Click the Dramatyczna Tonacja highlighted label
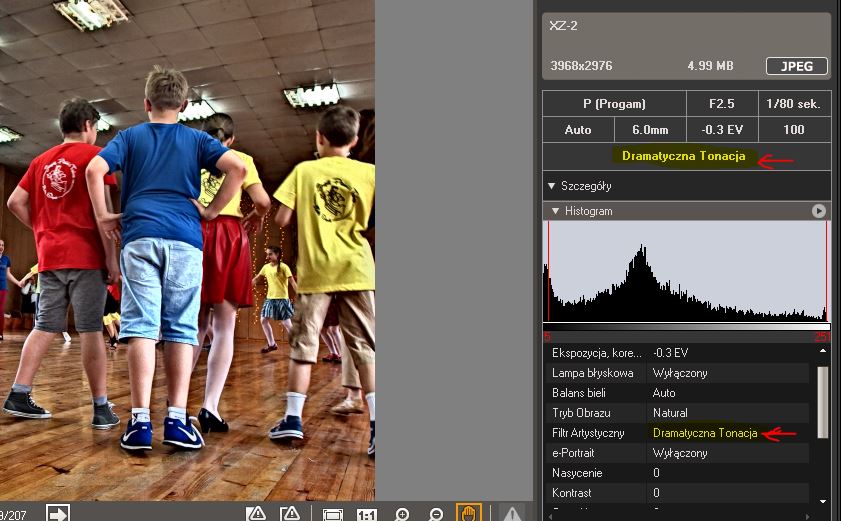 click(683, 156)
